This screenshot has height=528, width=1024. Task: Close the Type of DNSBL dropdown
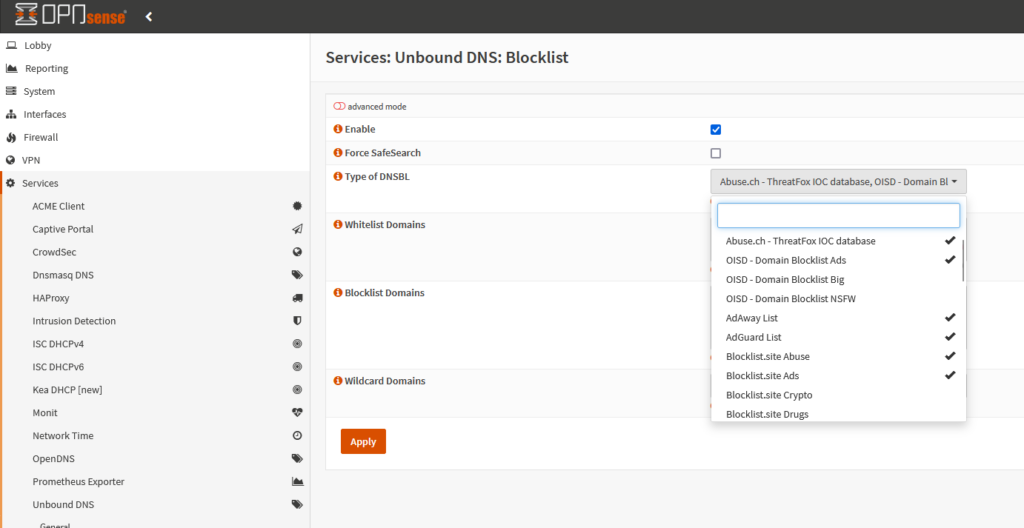[839, 182]
